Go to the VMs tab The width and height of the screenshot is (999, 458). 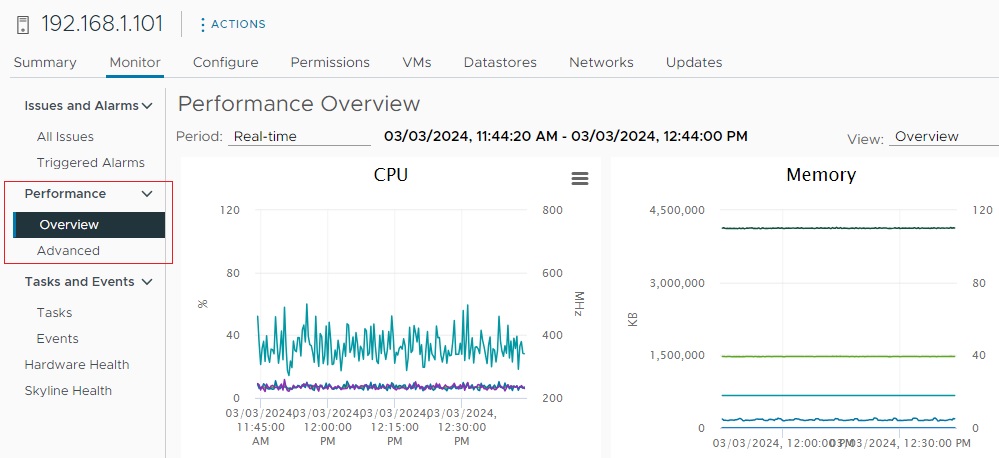(x=416, y=62)
